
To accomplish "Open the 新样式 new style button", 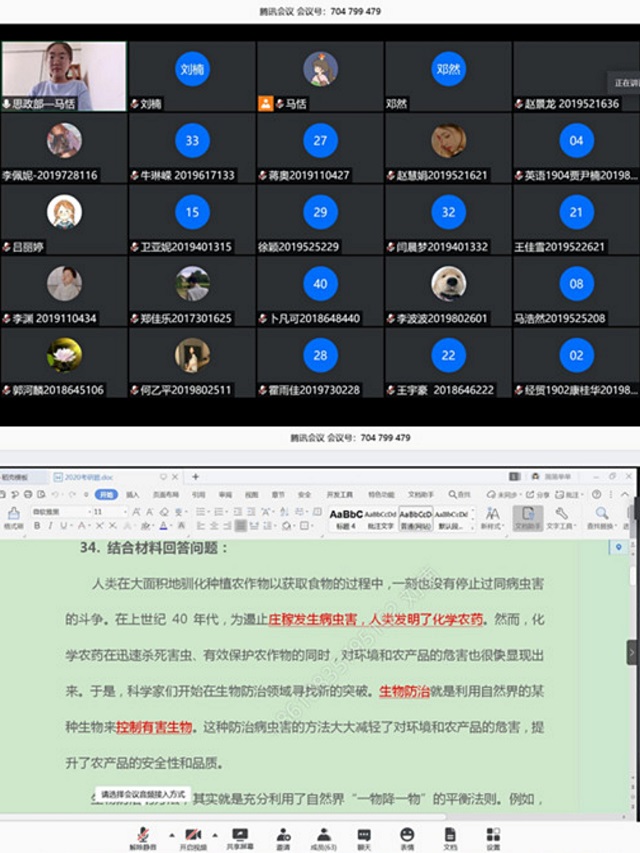I will click(x=493, y=518).
